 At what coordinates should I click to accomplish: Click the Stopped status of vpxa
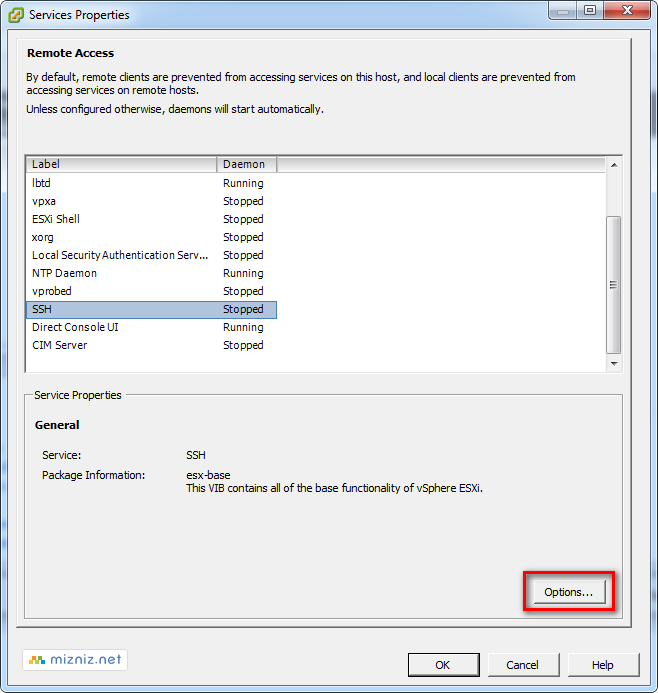point(243,201)
